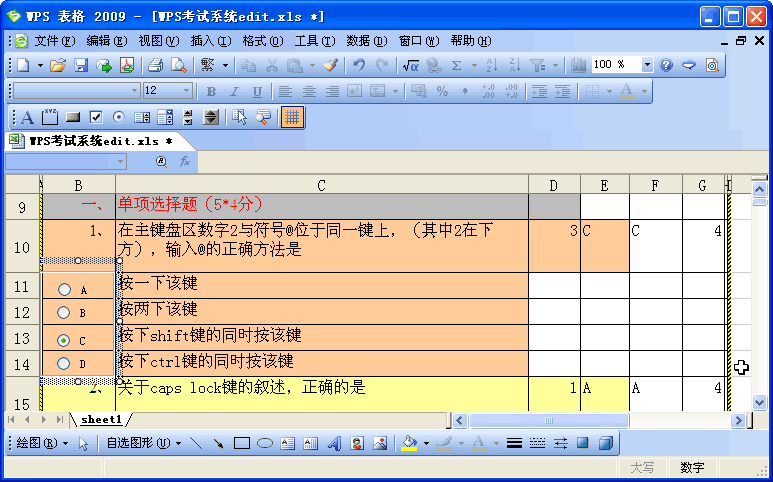Open the zoom 100% dropdown

coord(647,65)
